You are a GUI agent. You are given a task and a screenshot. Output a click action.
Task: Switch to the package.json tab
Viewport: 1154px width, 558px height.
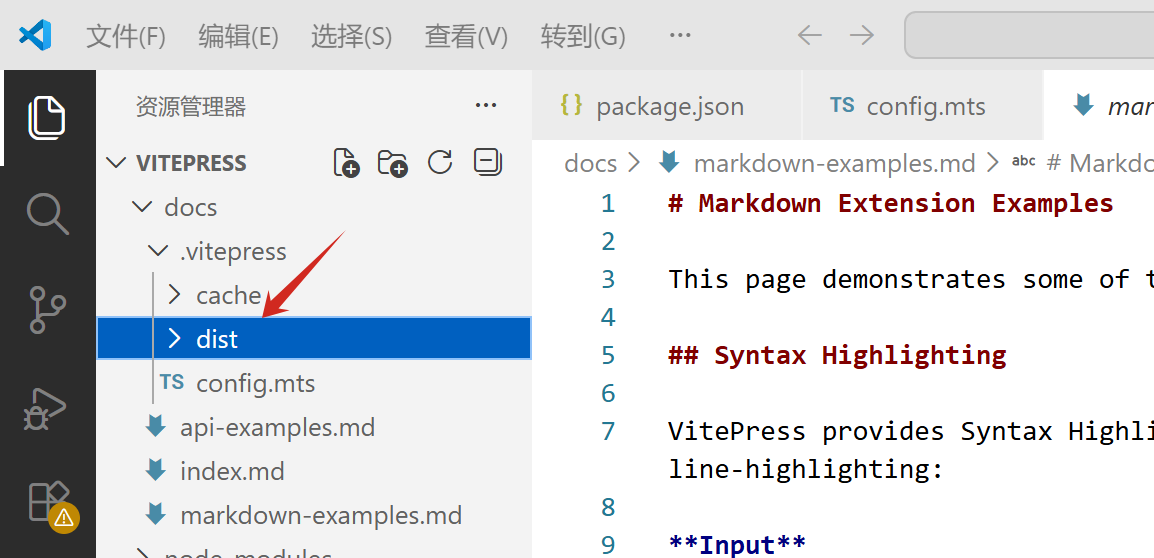[x=669, y=107]
